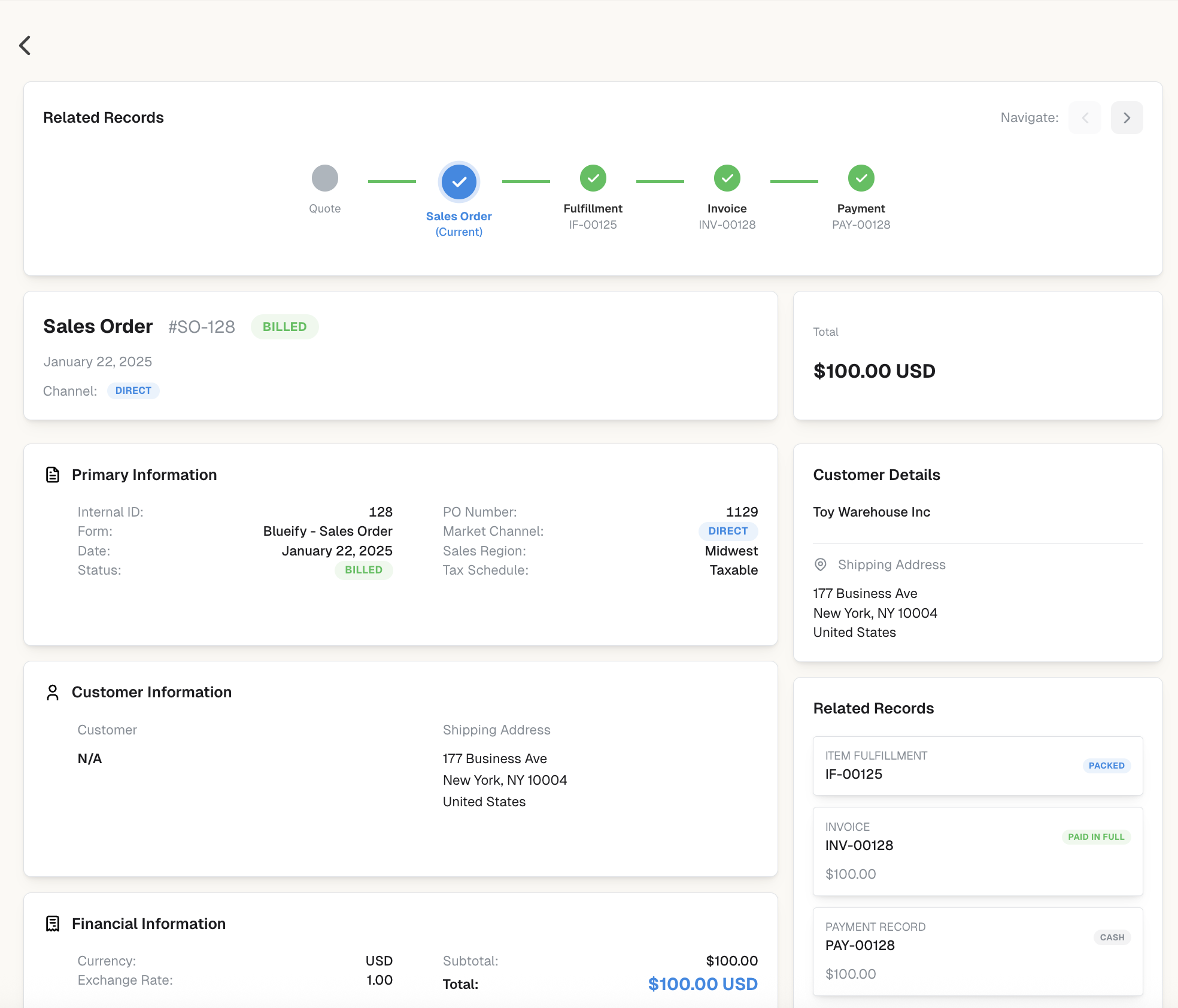This screenshot has height=1008, width=1178.
Task: Open the Payment step checkmark circle
Action: [861, 178]
